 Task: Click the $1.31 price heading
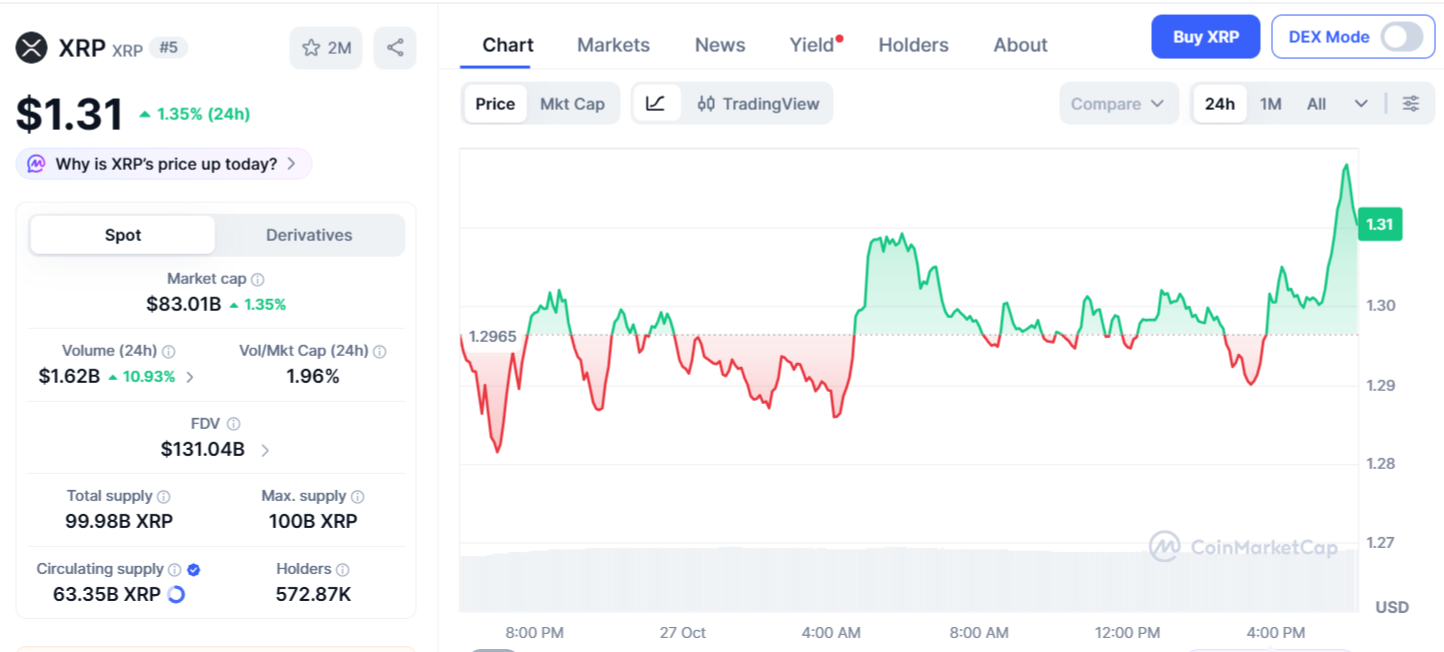[x=69, y=114]
